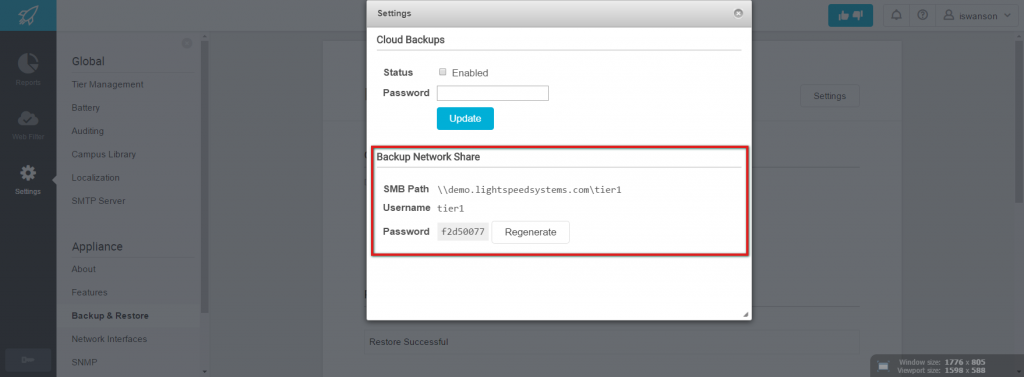
Task: Open Features menu item
Action: (89, 293)
